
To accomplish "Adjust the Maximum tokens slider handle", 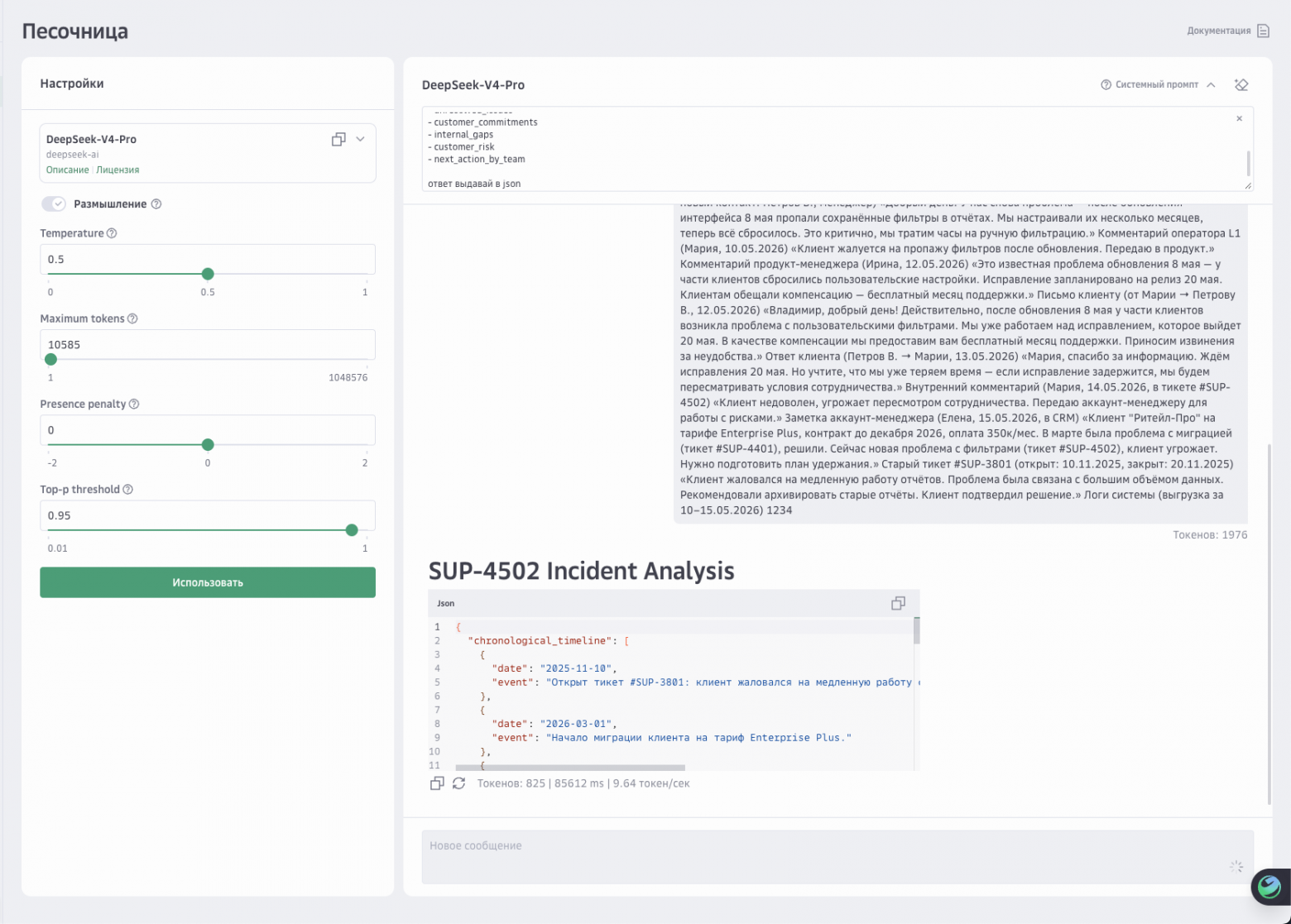I will [50, 359].
